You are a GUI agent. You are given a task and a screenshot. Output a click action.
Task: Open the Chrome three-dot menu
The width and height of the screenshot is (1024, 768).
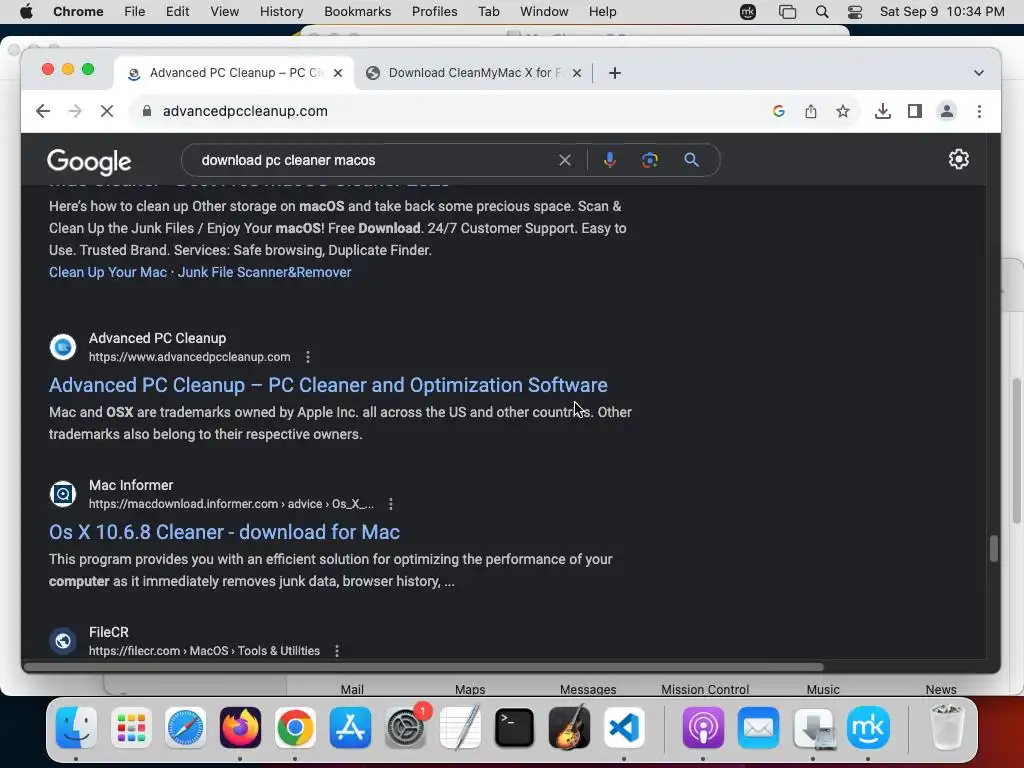[979, 111]
